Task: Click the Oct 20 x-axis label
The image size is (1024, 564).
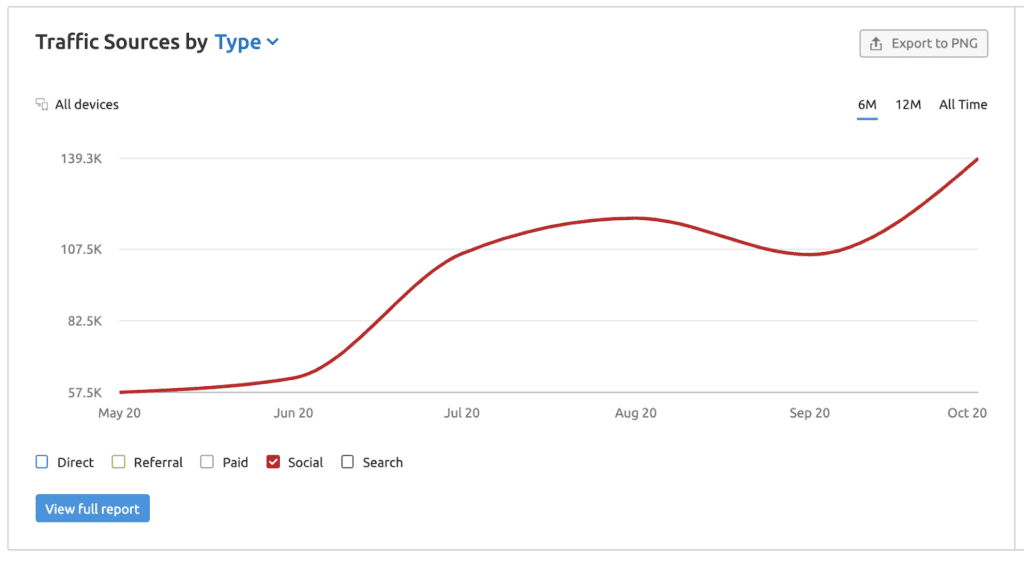Action: click(x=967, y=413)
